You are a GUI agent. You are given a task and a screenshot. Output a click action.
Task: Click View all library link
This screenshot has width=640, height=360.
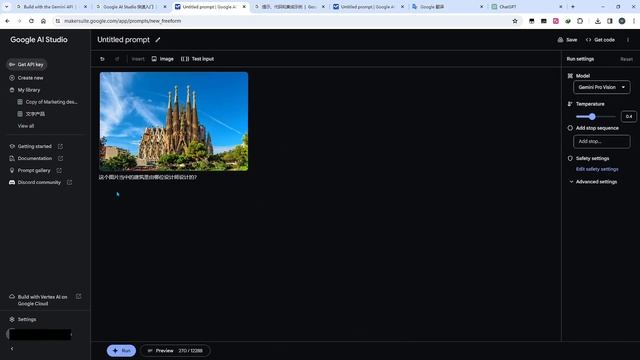26,126
